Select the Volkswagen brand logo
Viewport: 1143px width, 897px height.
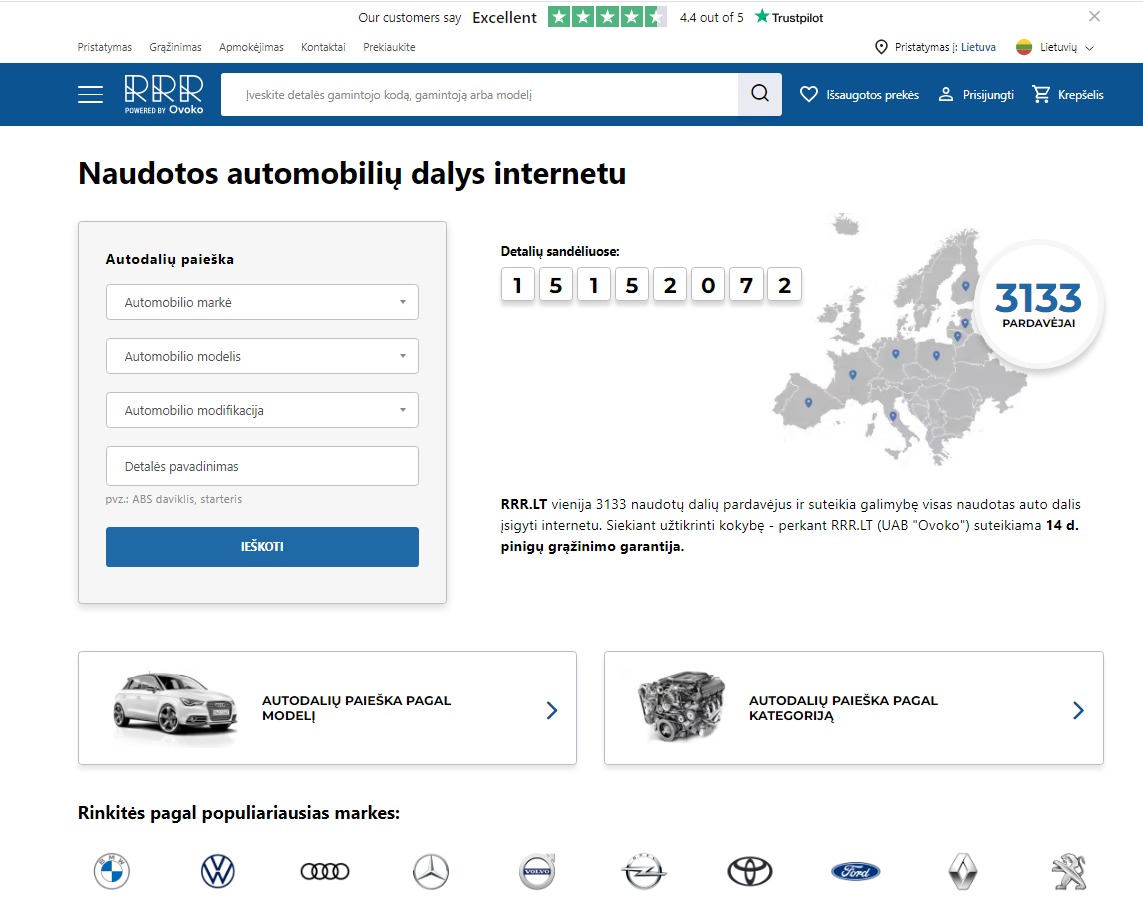coord(218,871)
